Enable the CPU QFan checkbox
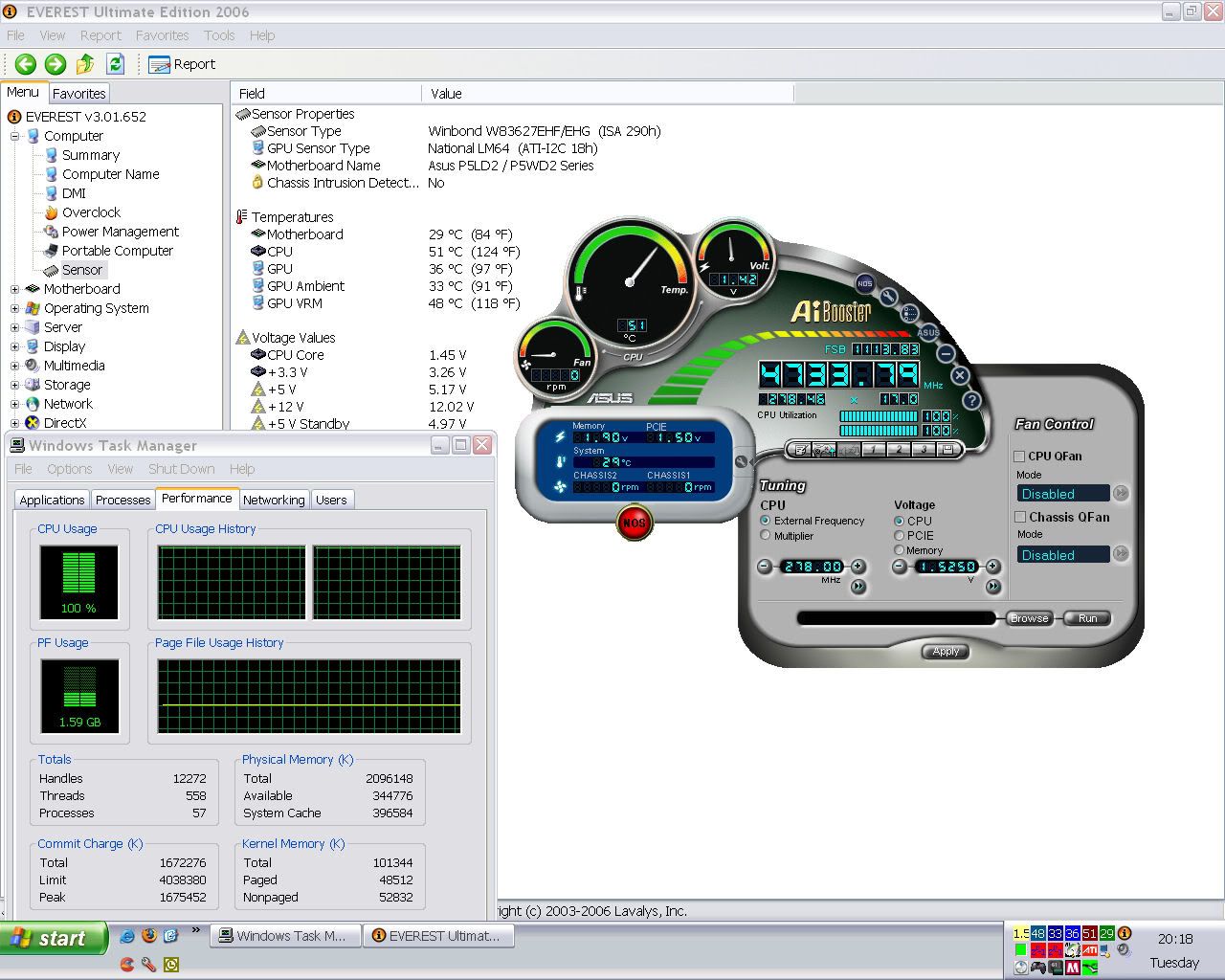The image size is (1225, 980). pos(1020,457)
